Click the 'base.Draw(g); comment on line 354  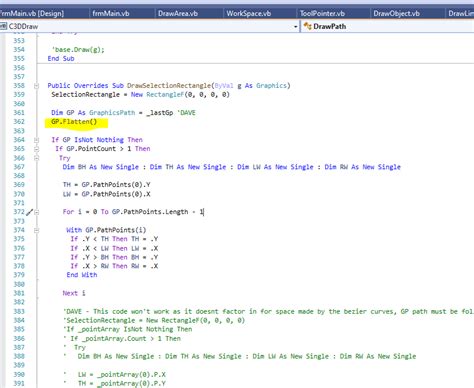pos(78,50)
